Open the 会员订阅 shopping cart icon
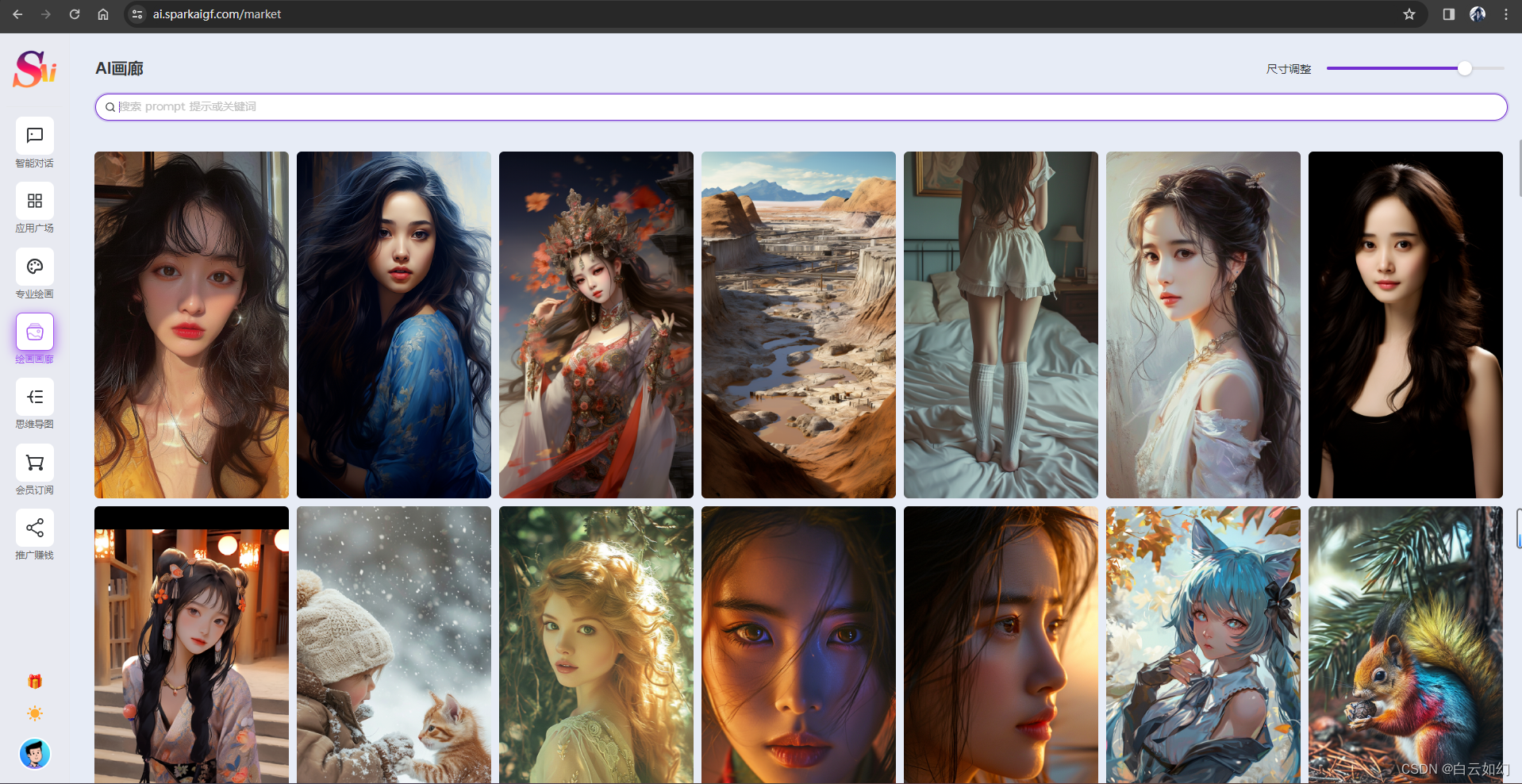Image resolution: width=1522 pixels, height=784 pixels. (x=35, y=463)
